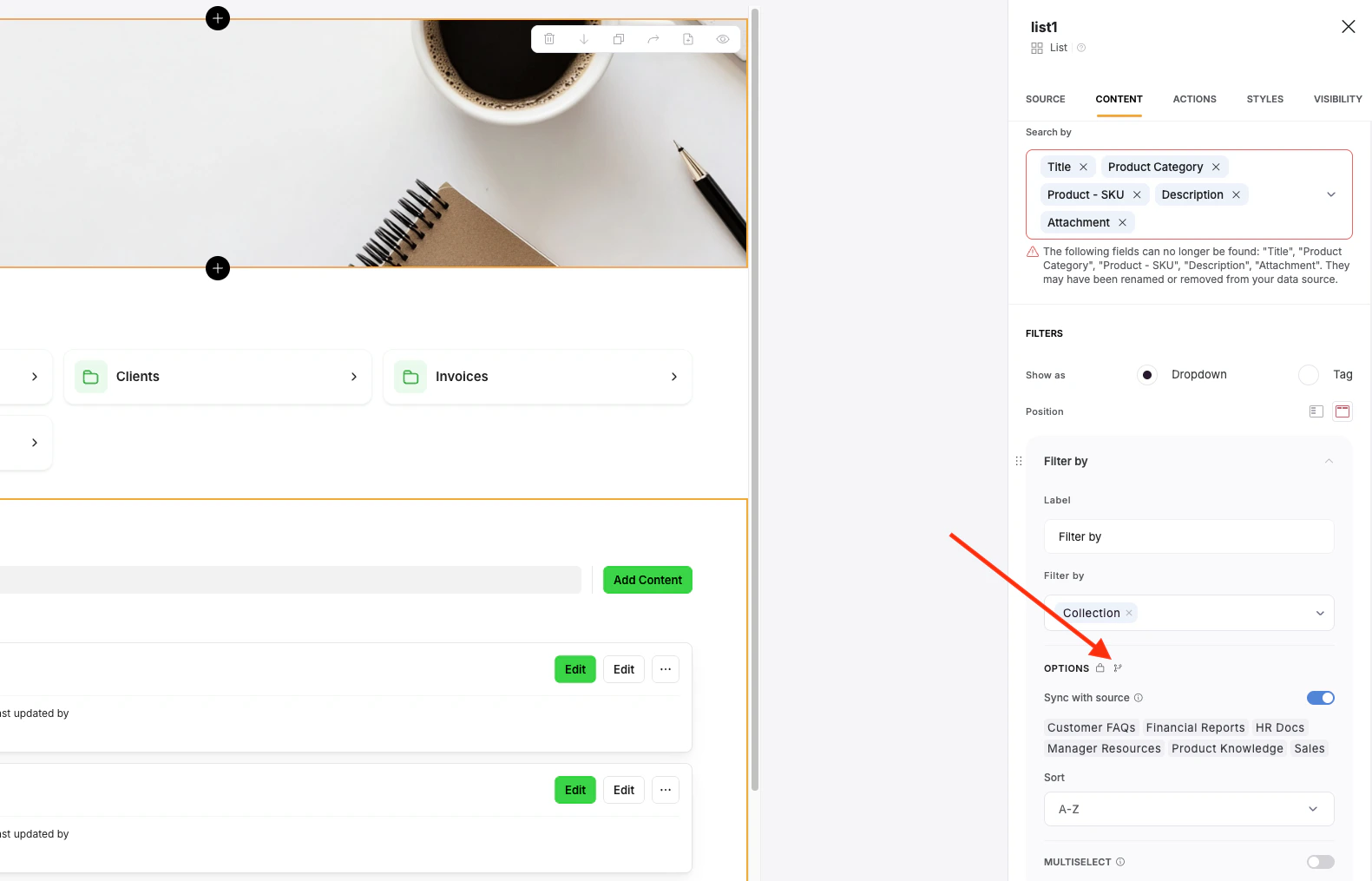The image size is (1372, 881).
Task: Select the Dropdown radio option
Action: point(1147,375)
